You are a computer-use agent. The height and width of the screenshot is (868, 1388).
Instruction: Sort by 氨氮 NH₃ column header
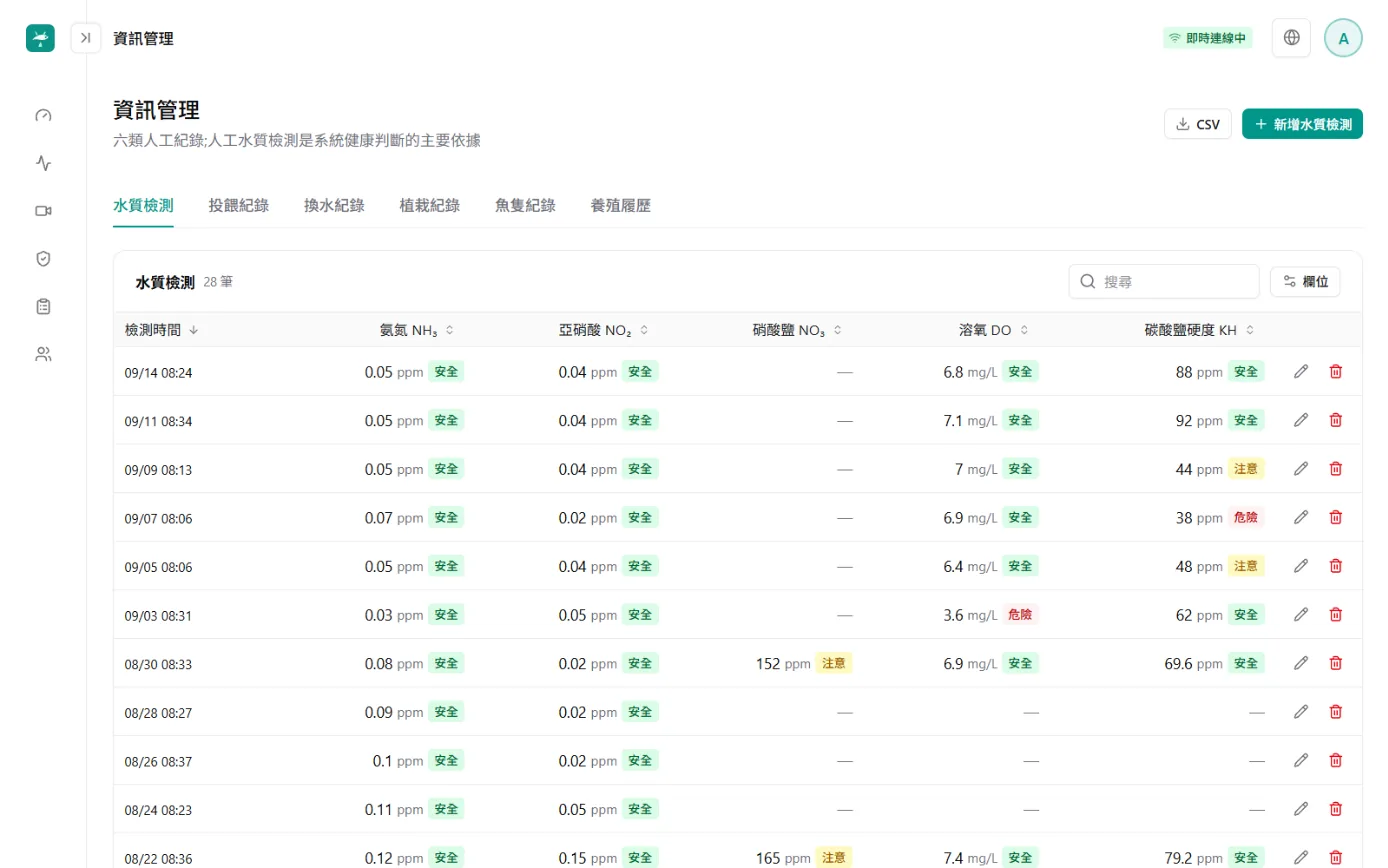click(417, 330)
